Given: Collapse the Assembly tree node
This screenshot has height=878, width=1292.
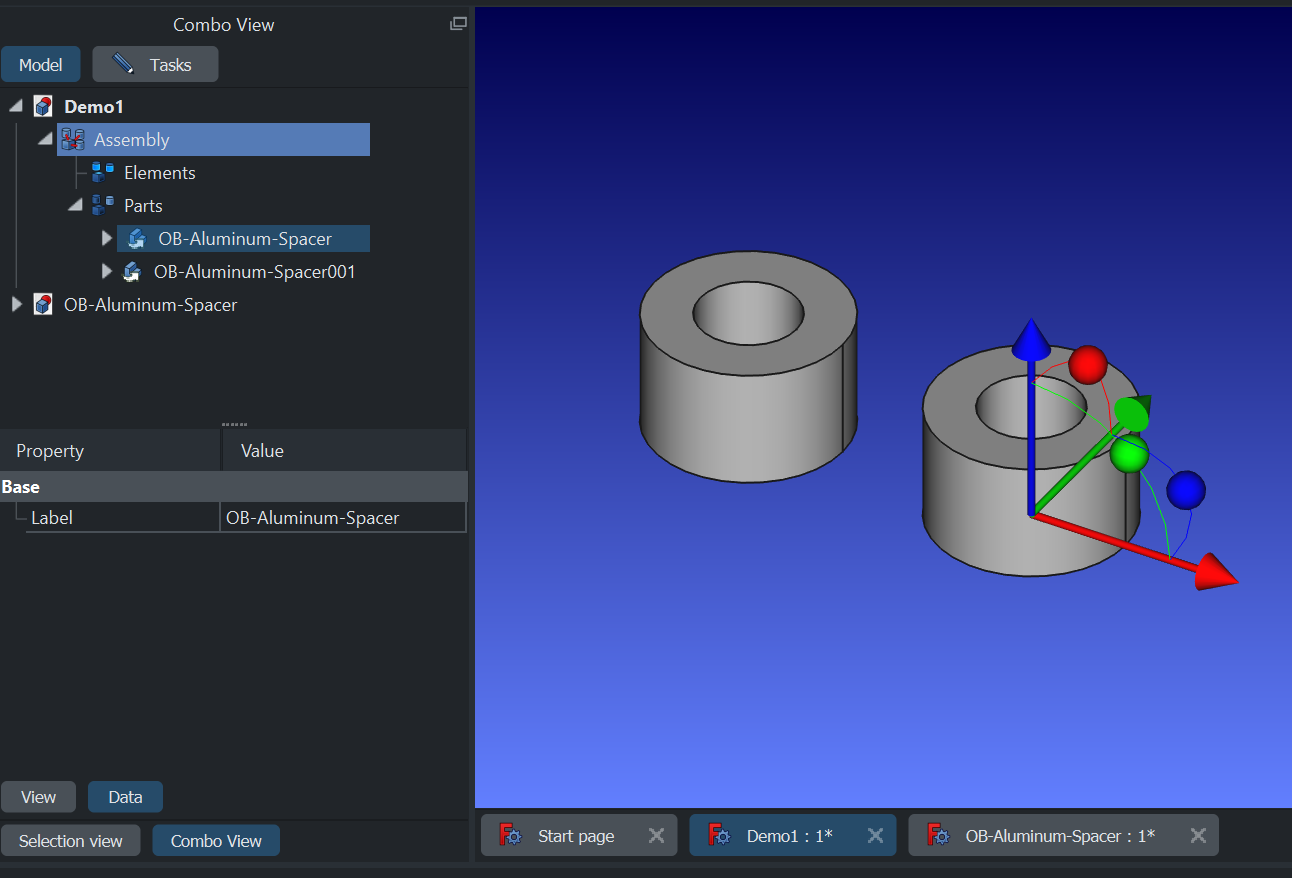Looking at the screenshot, I should click(x=45, y=140).
